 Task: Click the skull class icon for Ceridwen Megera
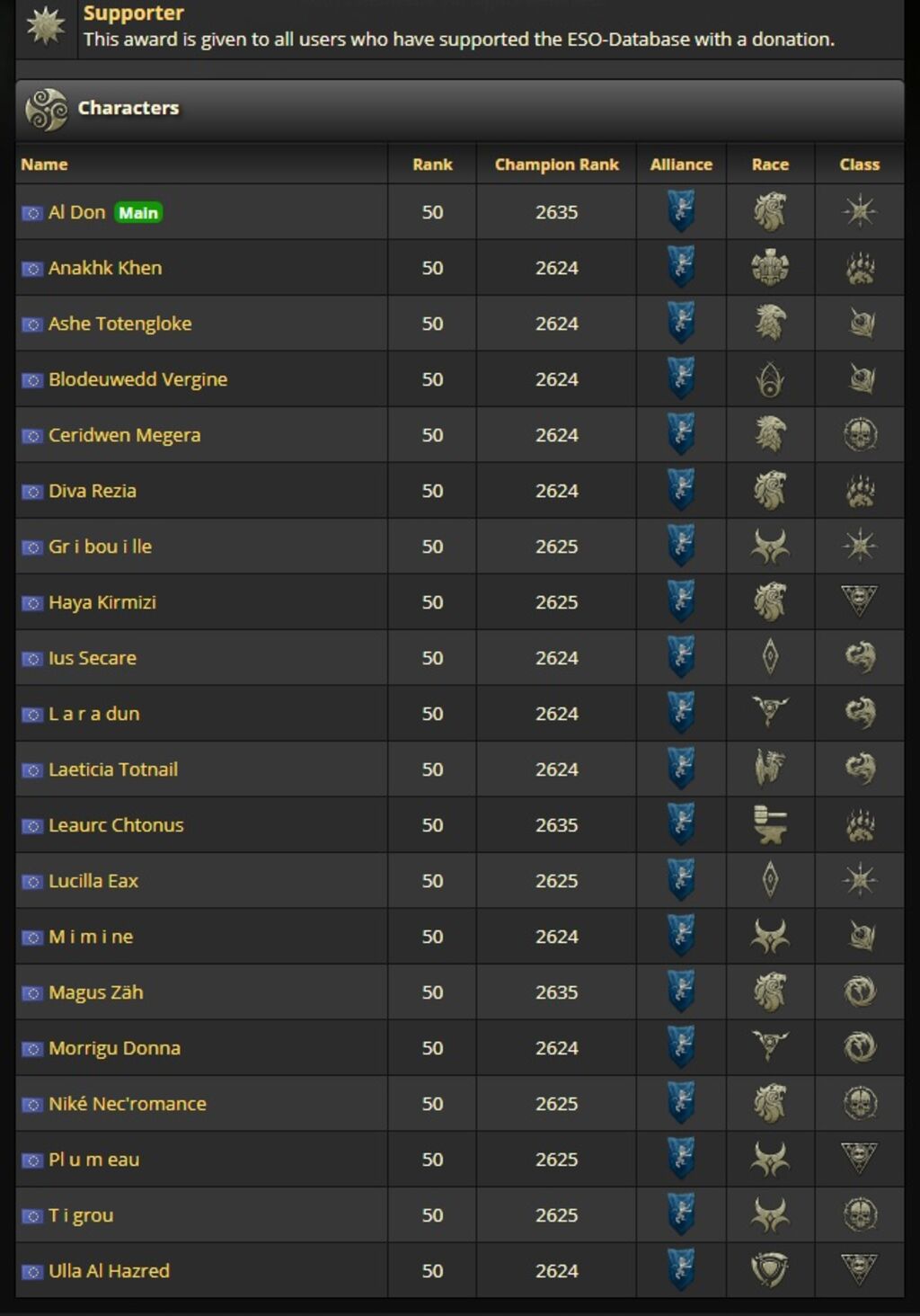click(x=860, y=435)
